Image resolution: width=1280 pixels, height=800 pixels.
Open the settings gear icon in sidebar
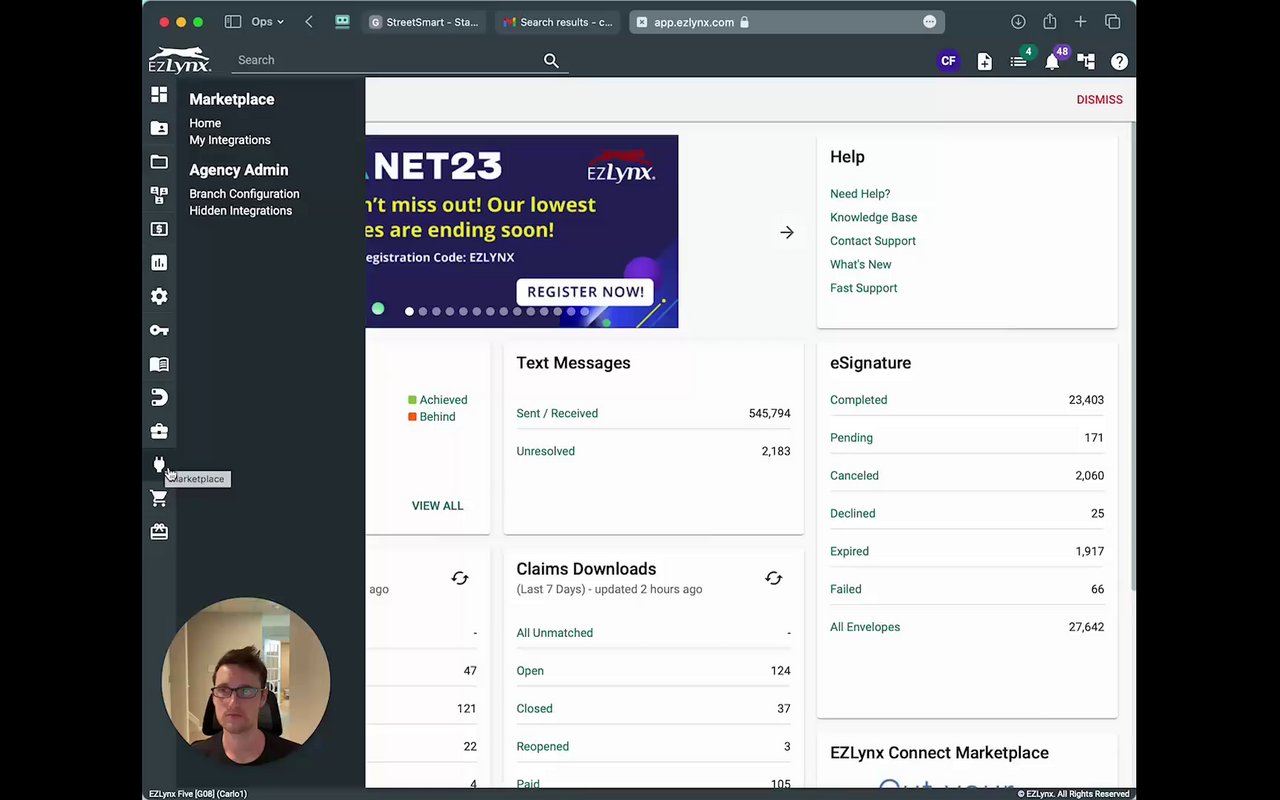[159, 296]
